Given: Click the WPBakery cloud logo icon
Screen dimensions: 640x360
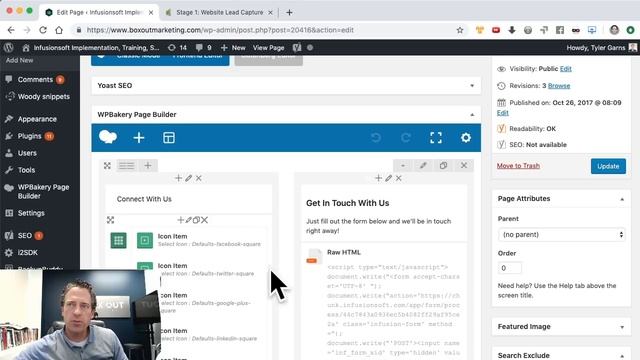Looking at the screenshot, I should pos(108,137).
